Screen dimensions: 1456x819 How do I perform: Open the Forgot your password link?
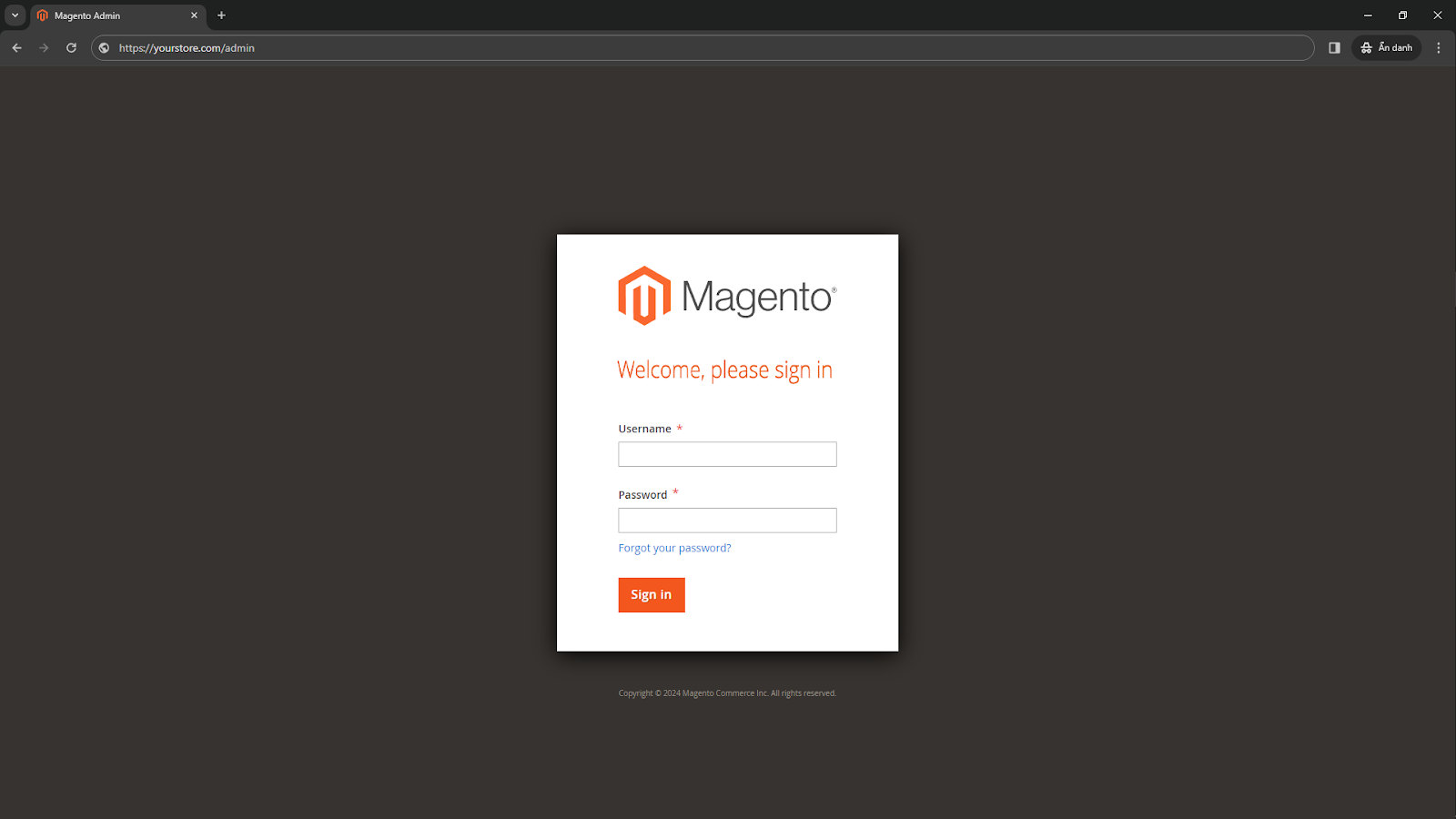(674, 548)
